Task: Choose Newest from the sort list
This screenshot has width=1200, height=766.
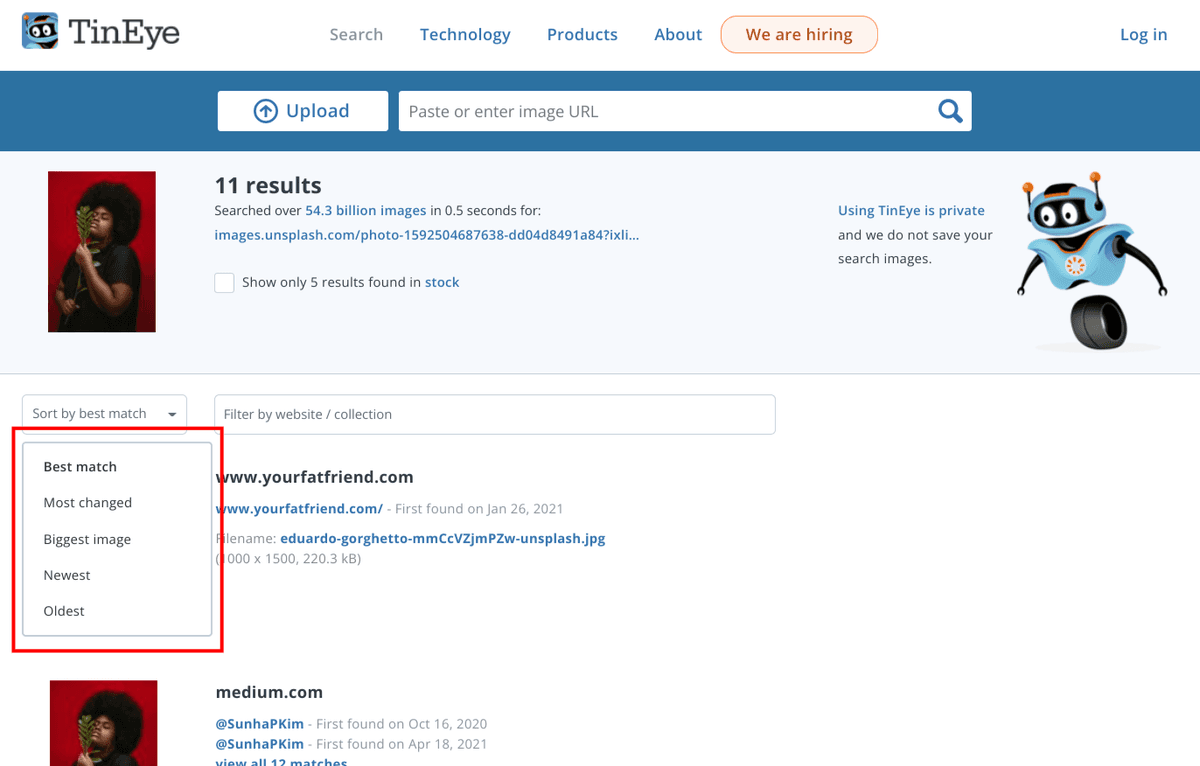Action: coord(67,575)
